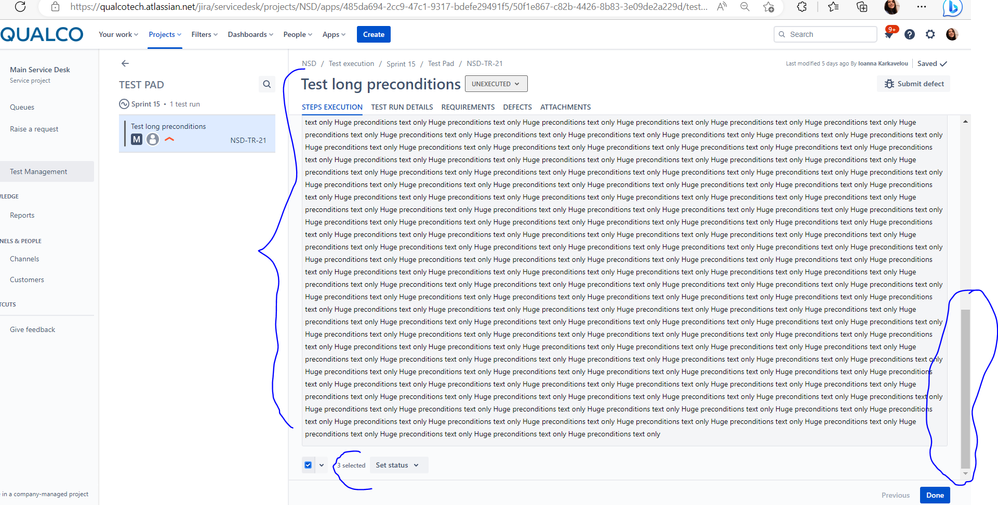Image resolution: width=998 pixels, height=505 pixels.
Task: Click the assignee avatar icon on NSD-TR-21
Action: 153,139
